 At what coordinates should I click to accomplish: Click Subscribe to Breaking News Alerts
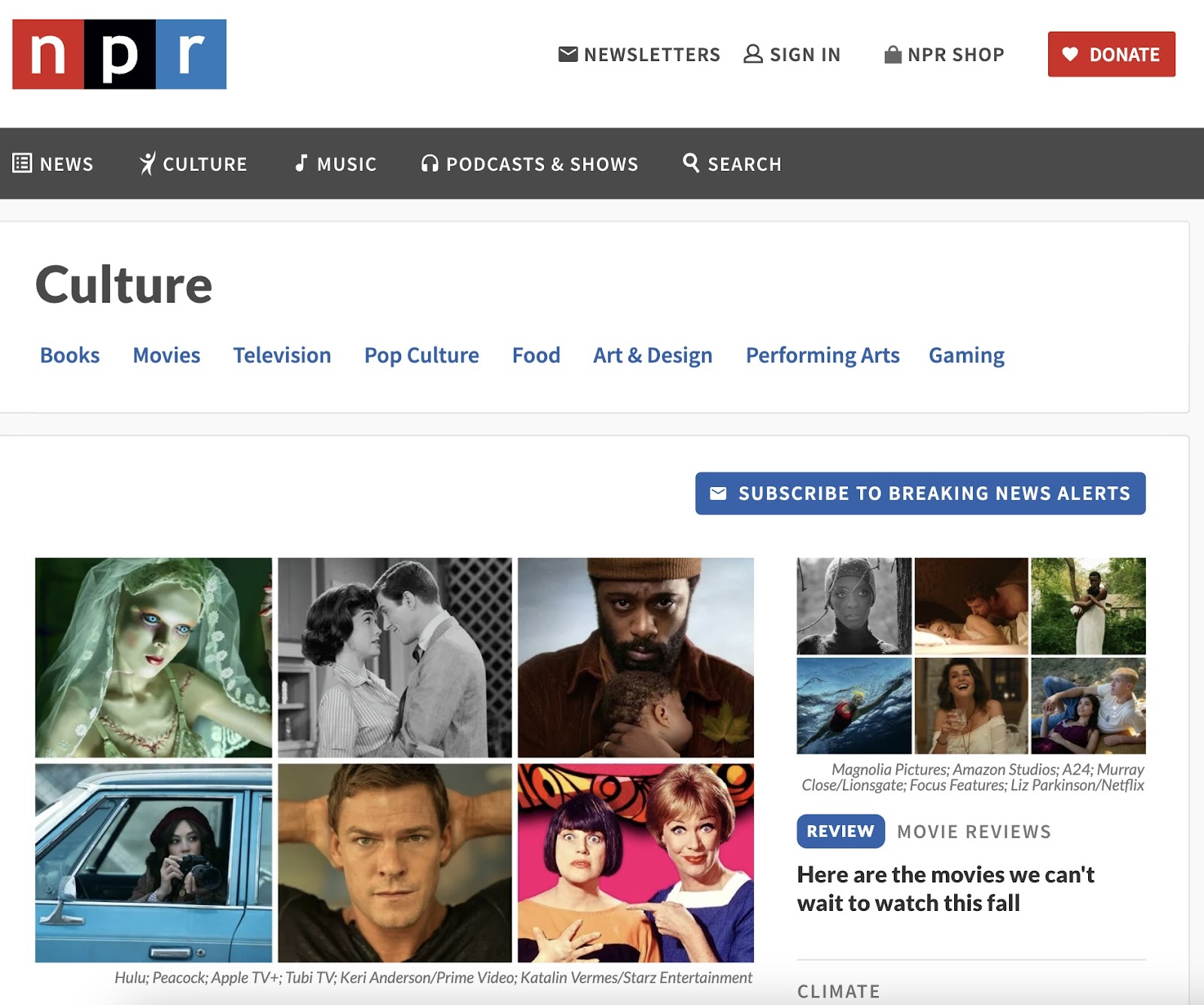pos(920,494)
